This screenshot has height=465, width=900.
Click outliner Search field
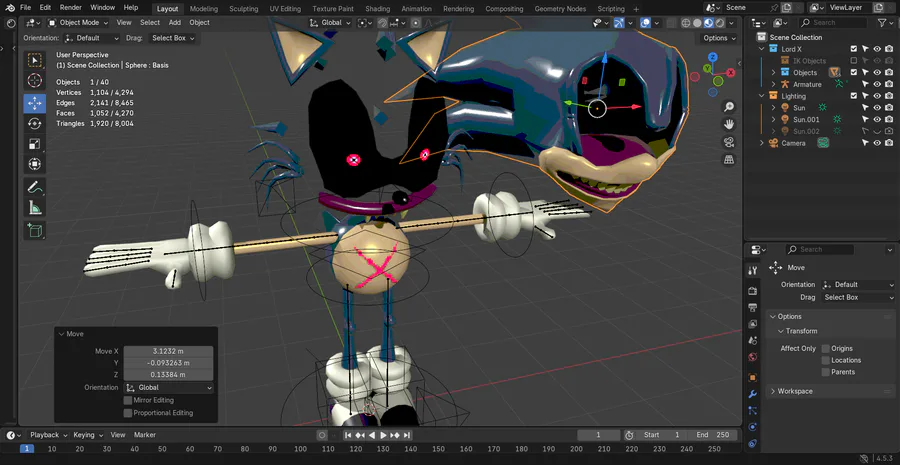point(833,22)
